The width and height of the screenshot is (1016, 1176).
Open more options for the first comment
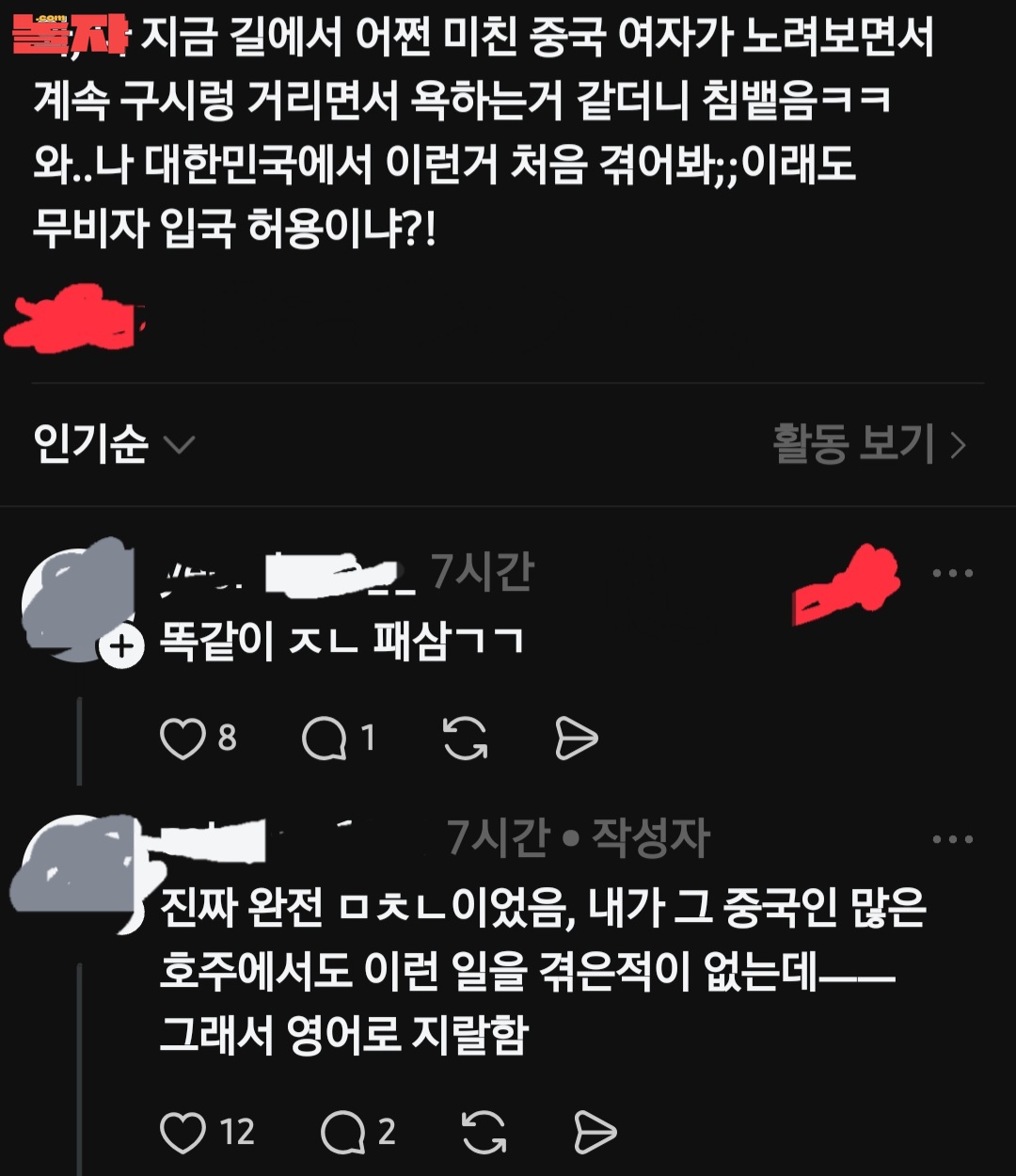(952, 573)
